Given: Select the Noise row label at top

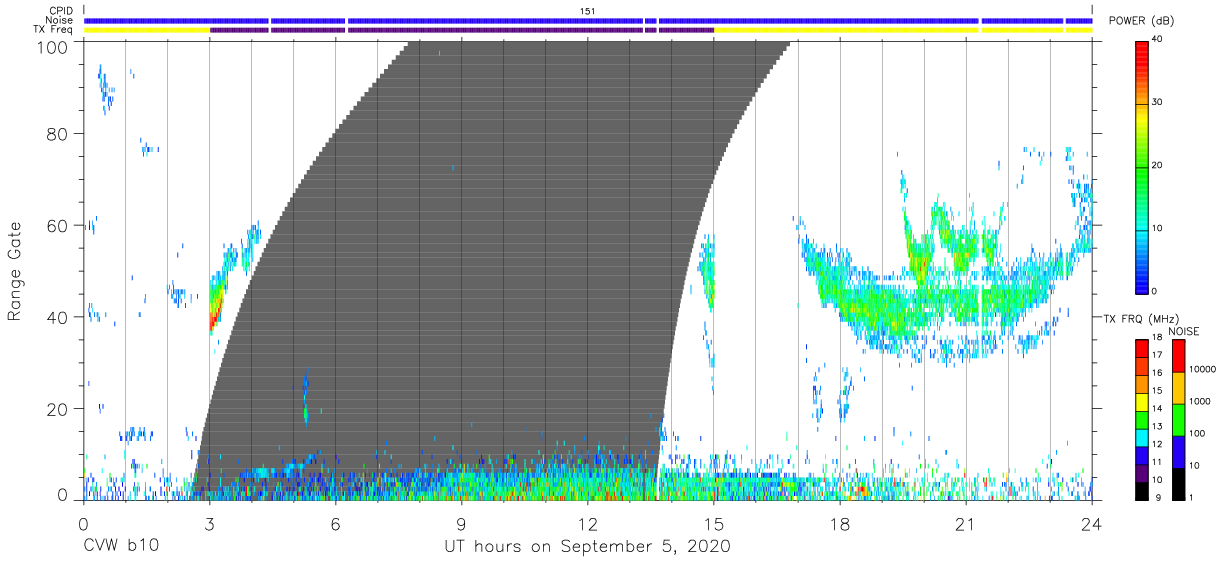Looking at the screenshot, I should [61, 21].
